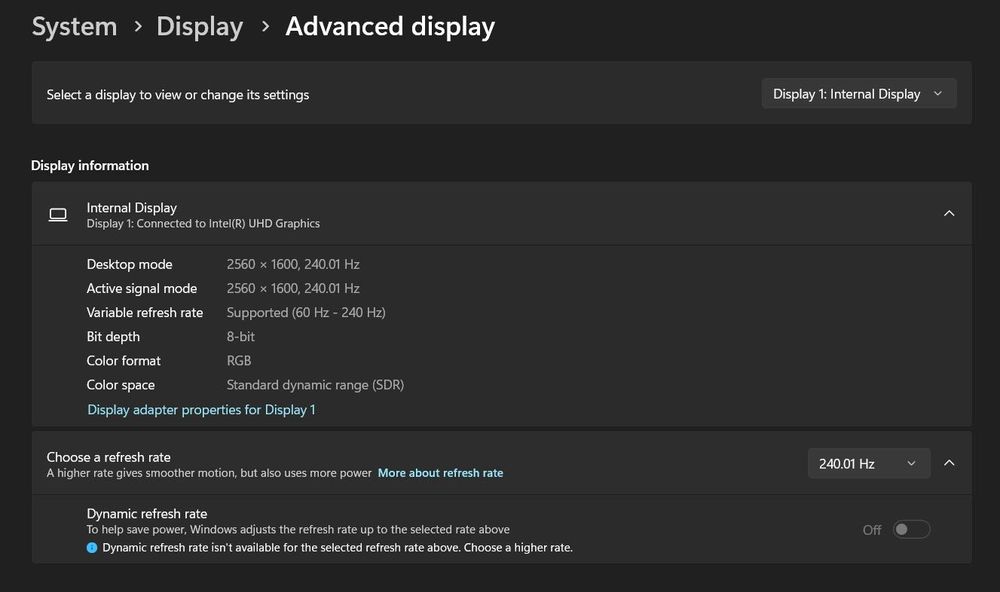Viewport: 1000px width, 592px height.
Task: Collapse the Choose a refresh rate section
Action: click(x=949, y=463)
